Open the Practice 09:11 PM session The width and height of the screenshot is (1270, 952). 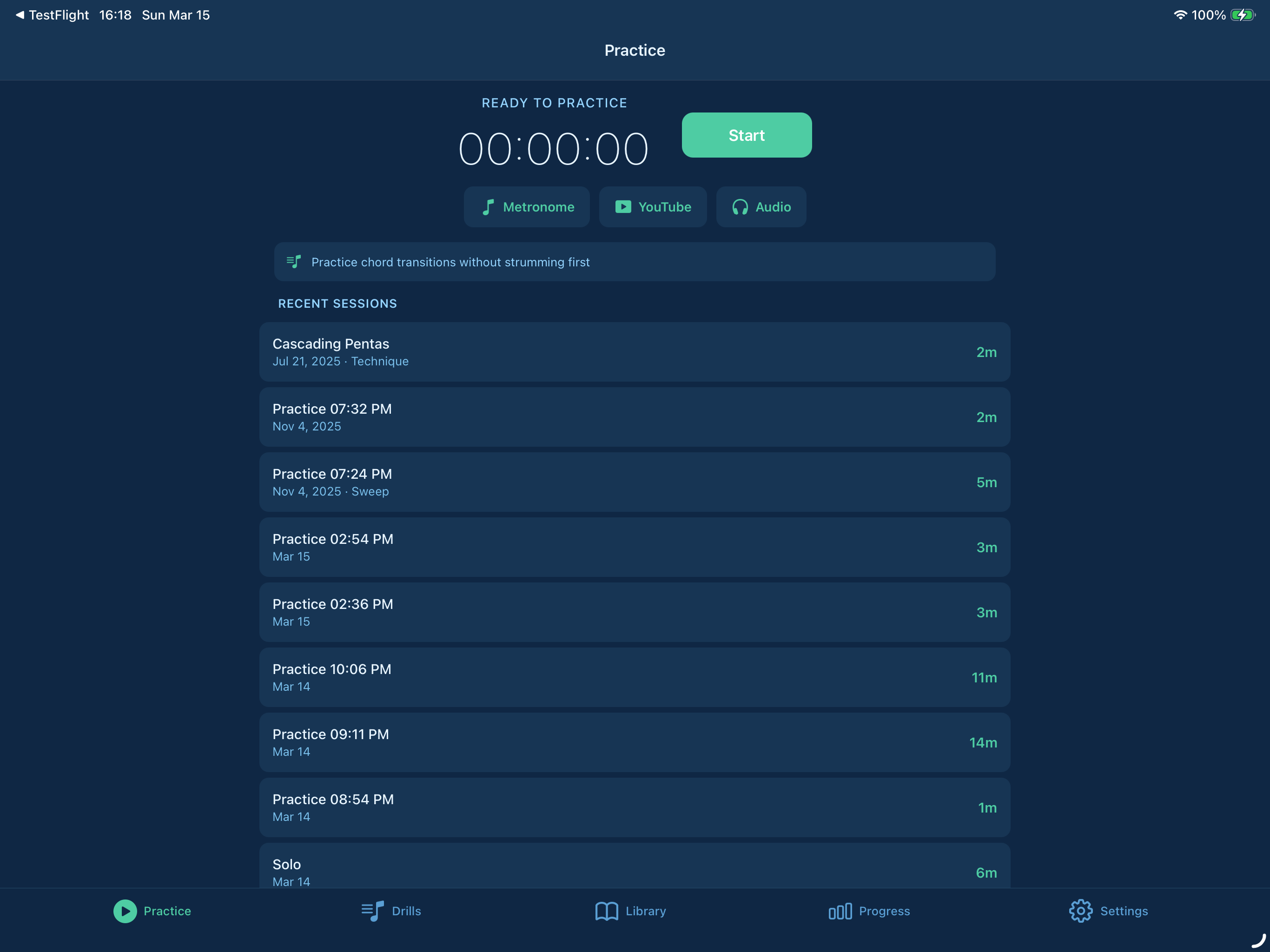tap(635, 742)
